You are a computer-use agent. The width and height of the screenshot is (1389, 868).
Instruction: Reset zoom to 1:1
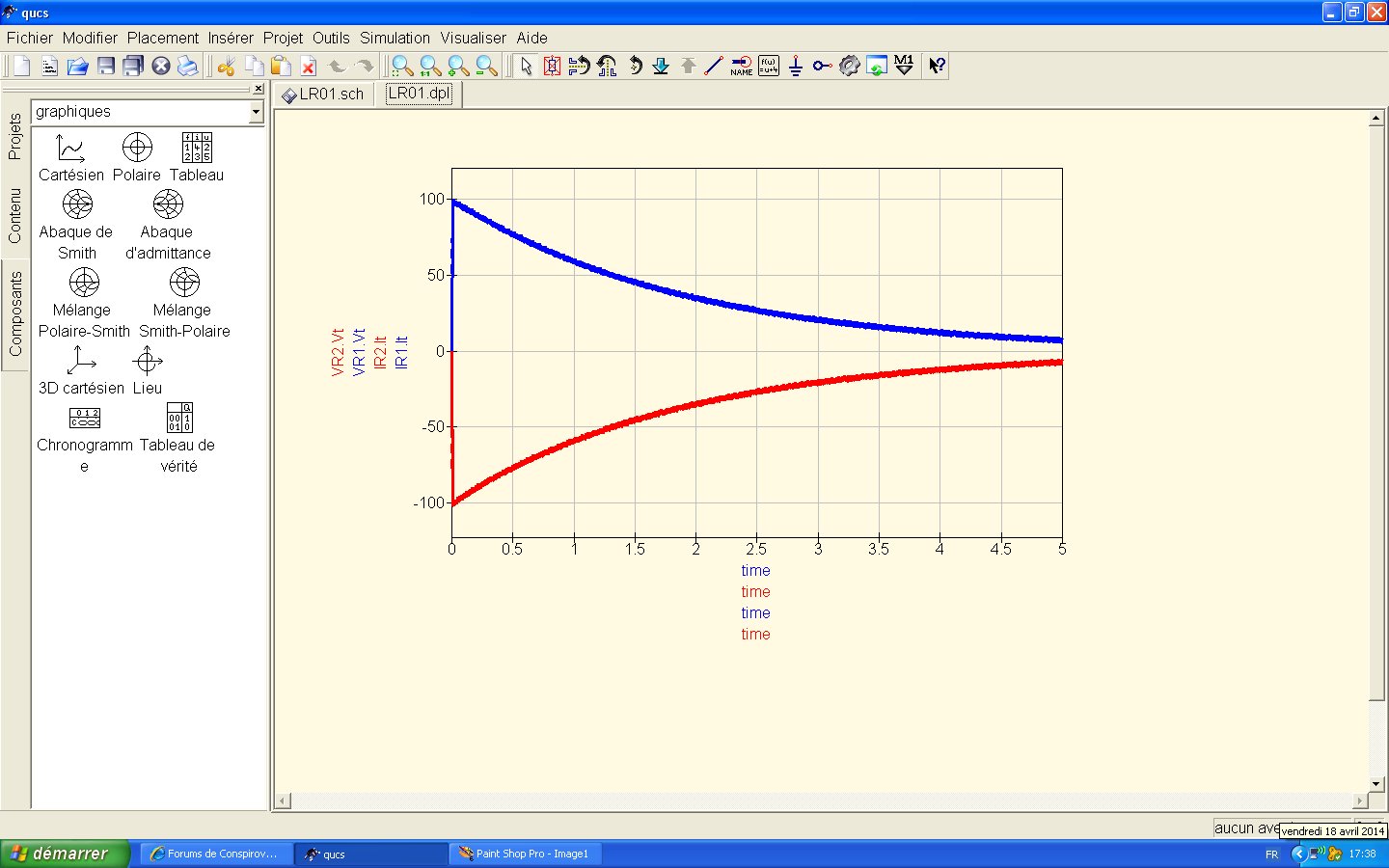(x=430, y=66)
